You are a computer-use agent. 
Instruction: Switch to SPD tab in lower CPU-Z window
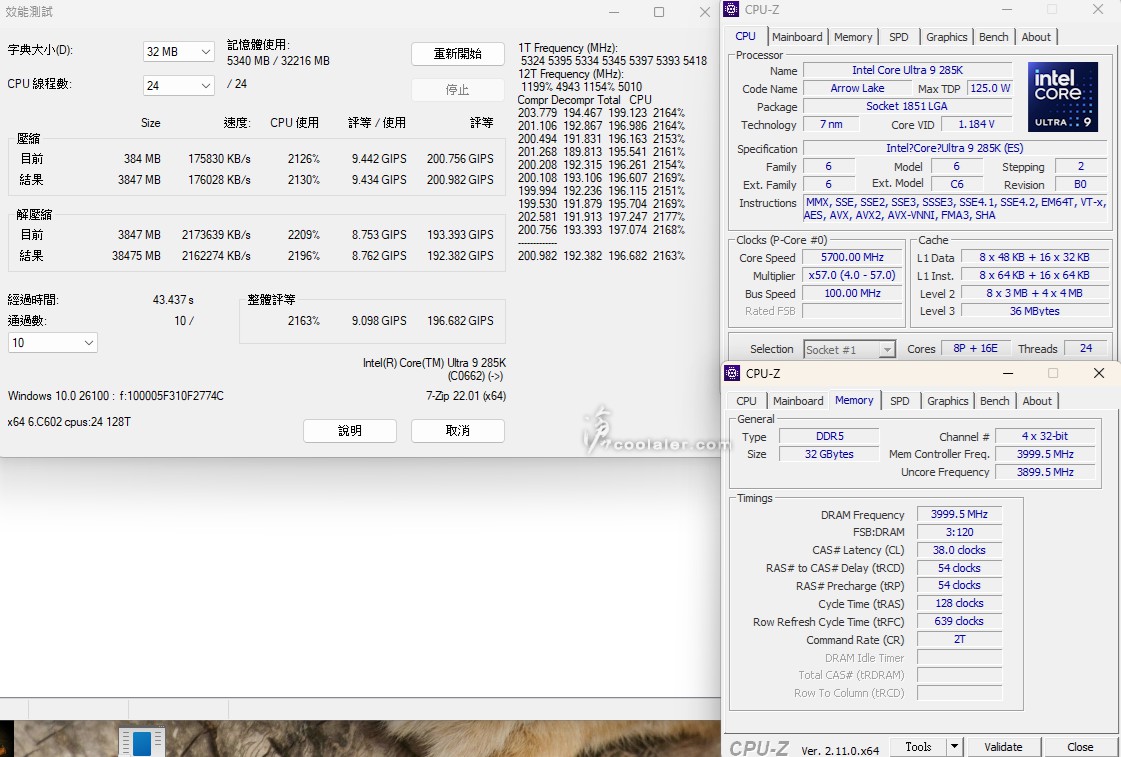pos(899,401)
